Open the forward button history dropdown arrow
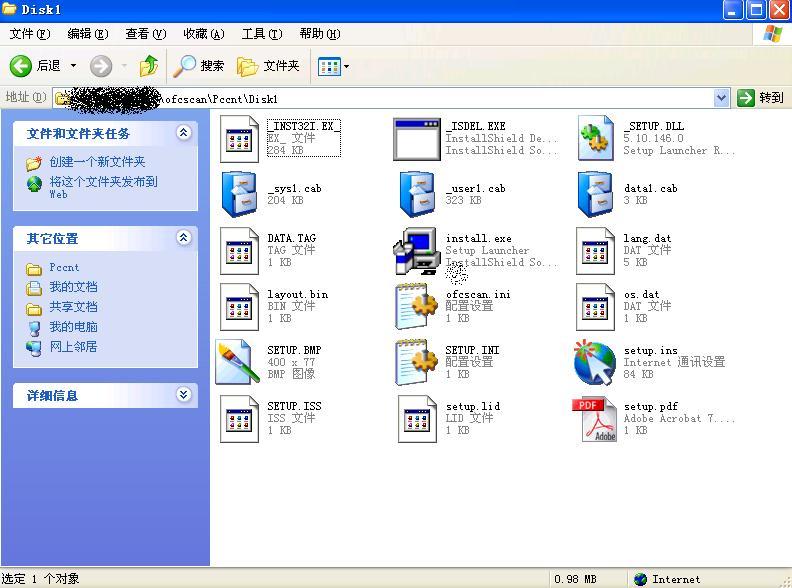The width and height of the screenshot is (792, 588). (124, 66)
